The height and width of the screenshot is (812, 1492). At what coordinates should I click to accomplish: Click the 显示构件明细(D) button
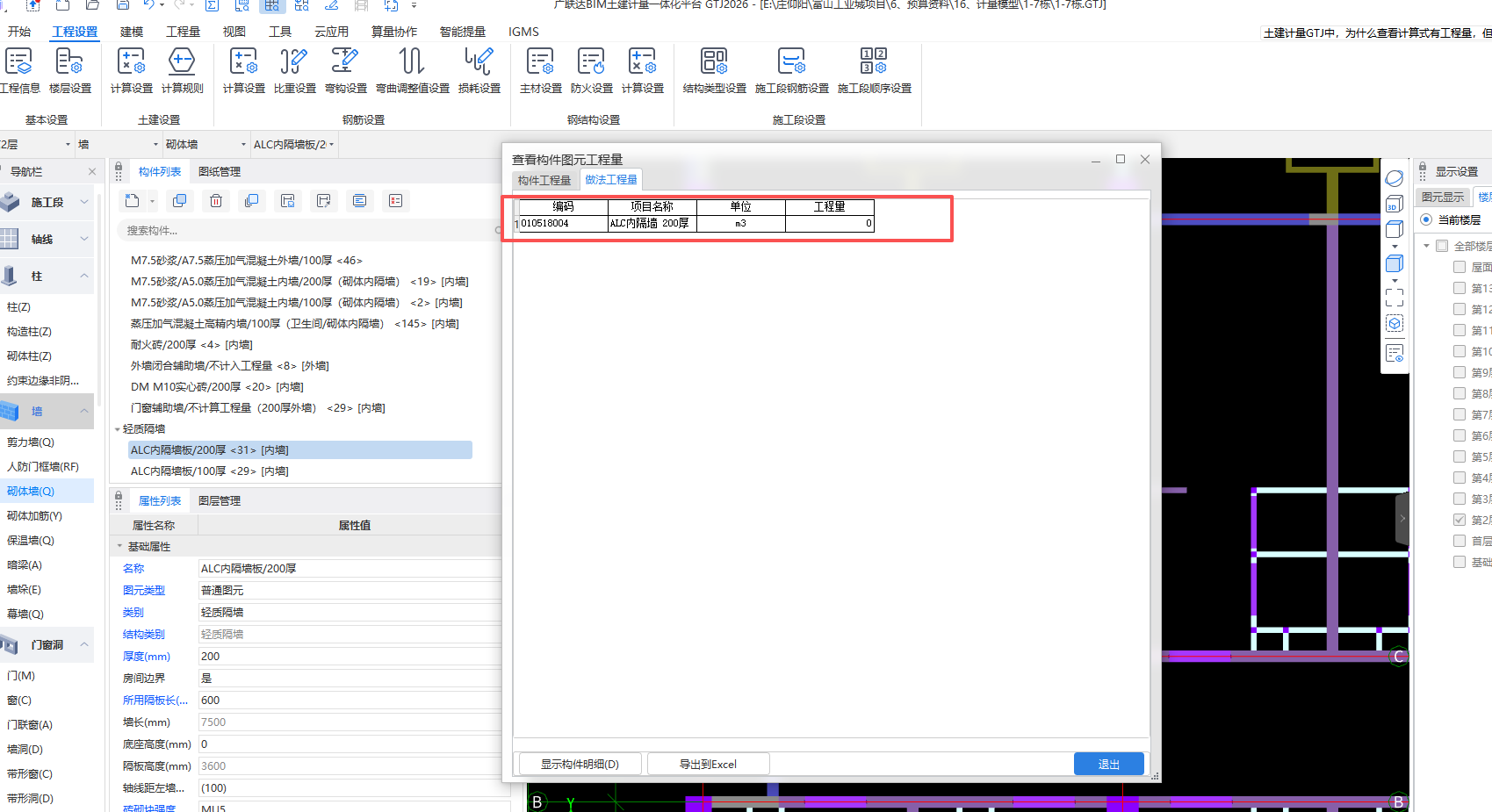pyautogui.click(x=580, y=765)
